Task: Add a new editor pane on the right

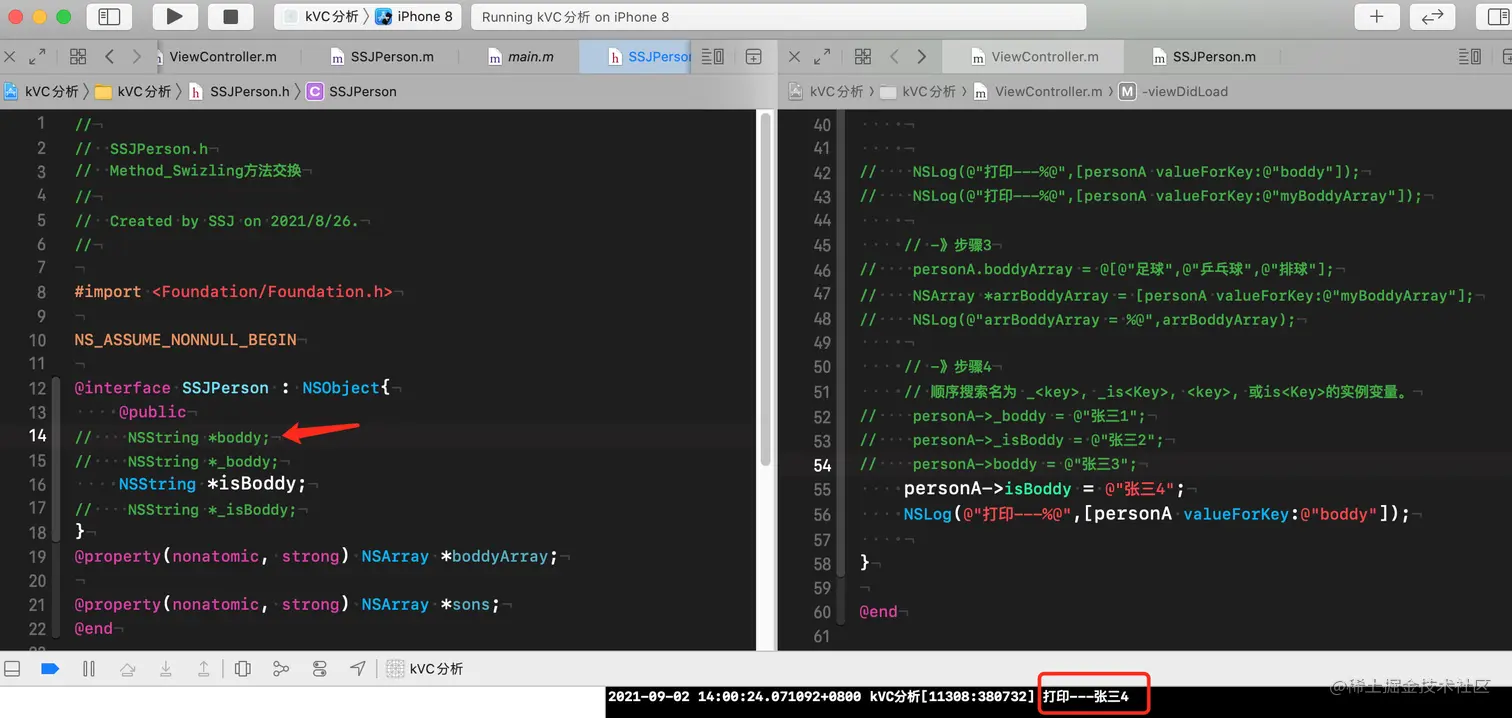Action: tap(754, 57)
